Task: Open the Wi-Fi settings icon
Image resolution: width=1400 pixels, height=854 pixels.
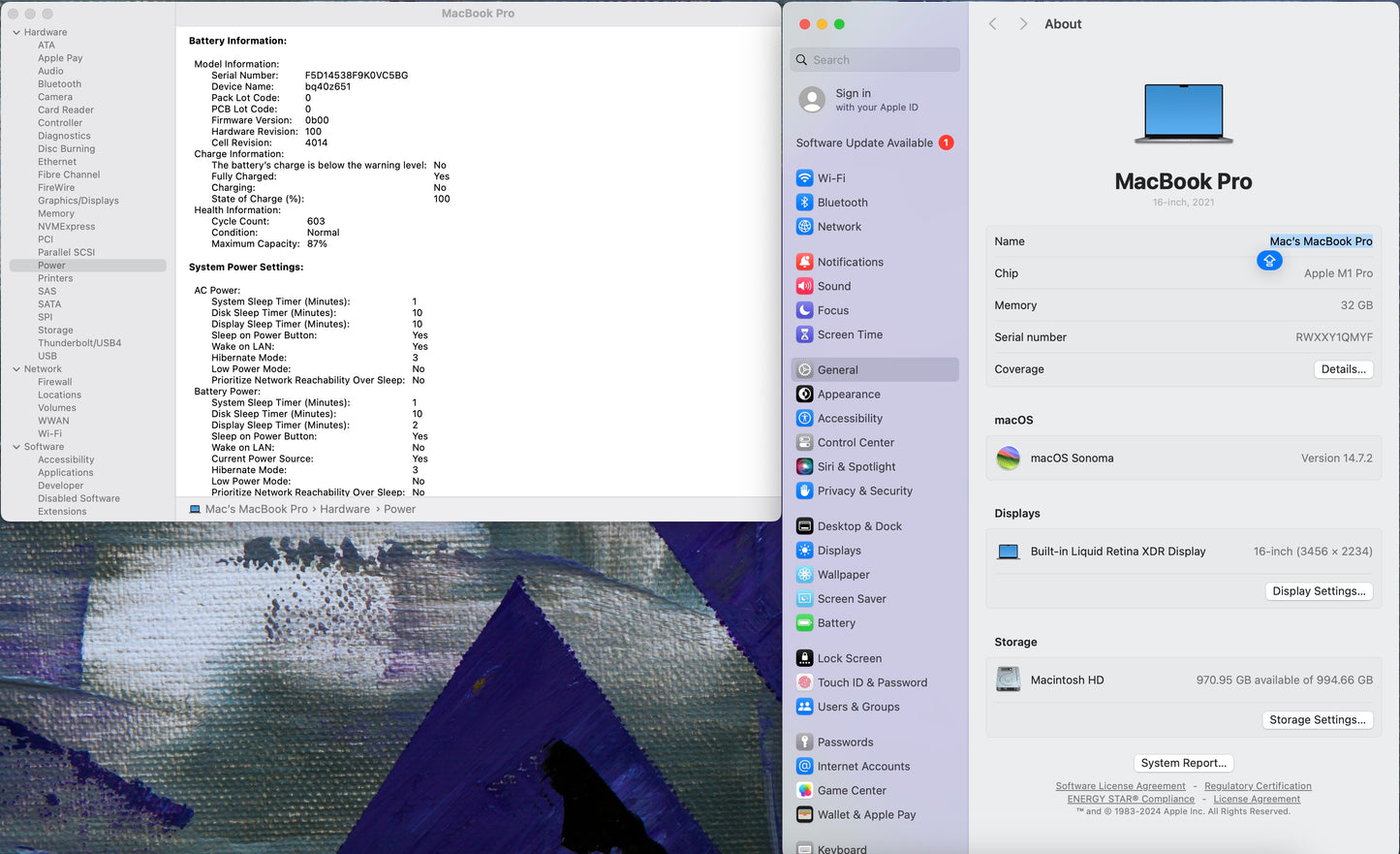Action: pyautogui.click(x=804, y=178)
